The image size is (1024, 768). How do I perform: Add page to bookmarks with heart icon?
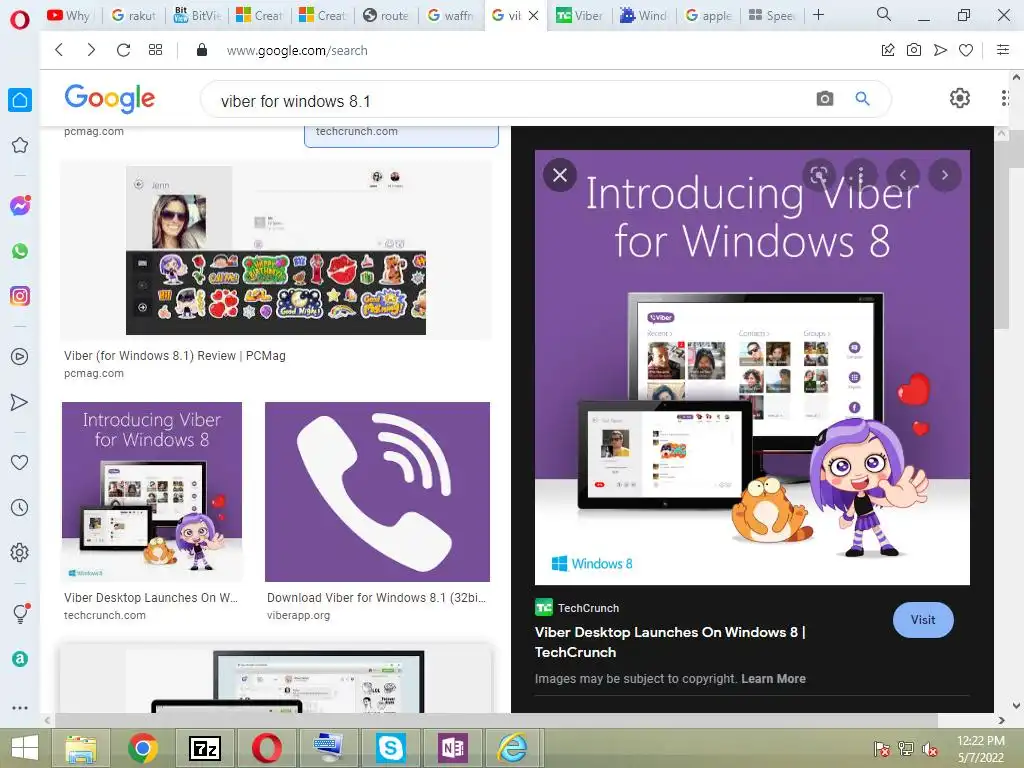click(x=966, y=50)
